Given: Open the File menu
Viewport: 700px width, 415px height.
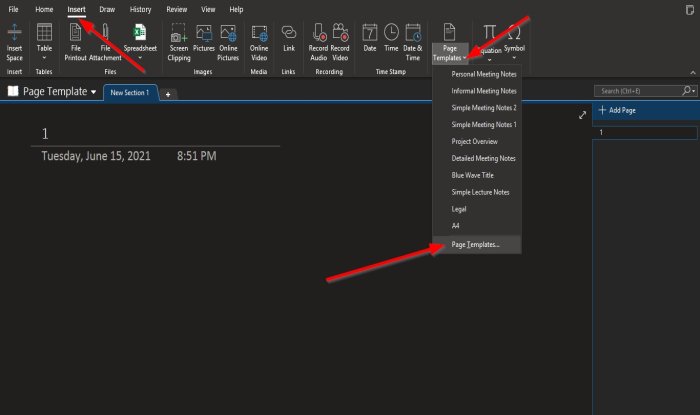Looking at the screenshot, I should coord(13,9).
